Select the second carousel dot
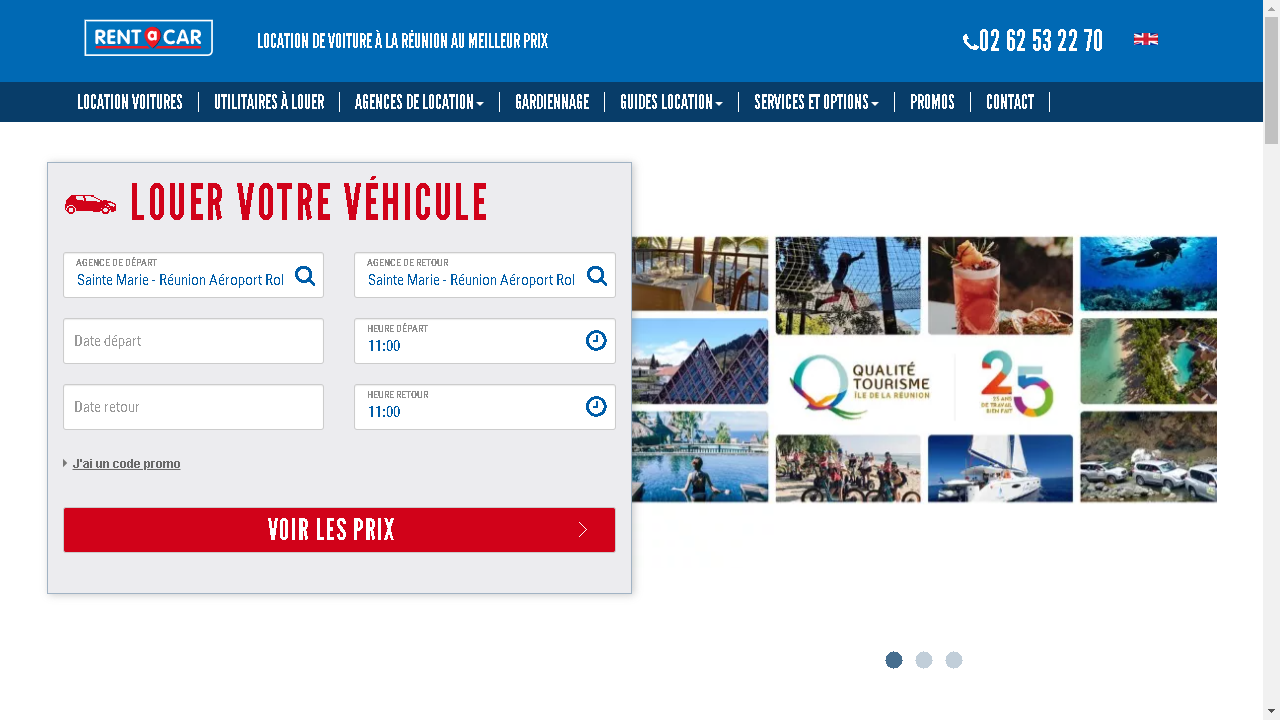The height and width of the screenshot is (720, 1280). (x=924, y=660)
